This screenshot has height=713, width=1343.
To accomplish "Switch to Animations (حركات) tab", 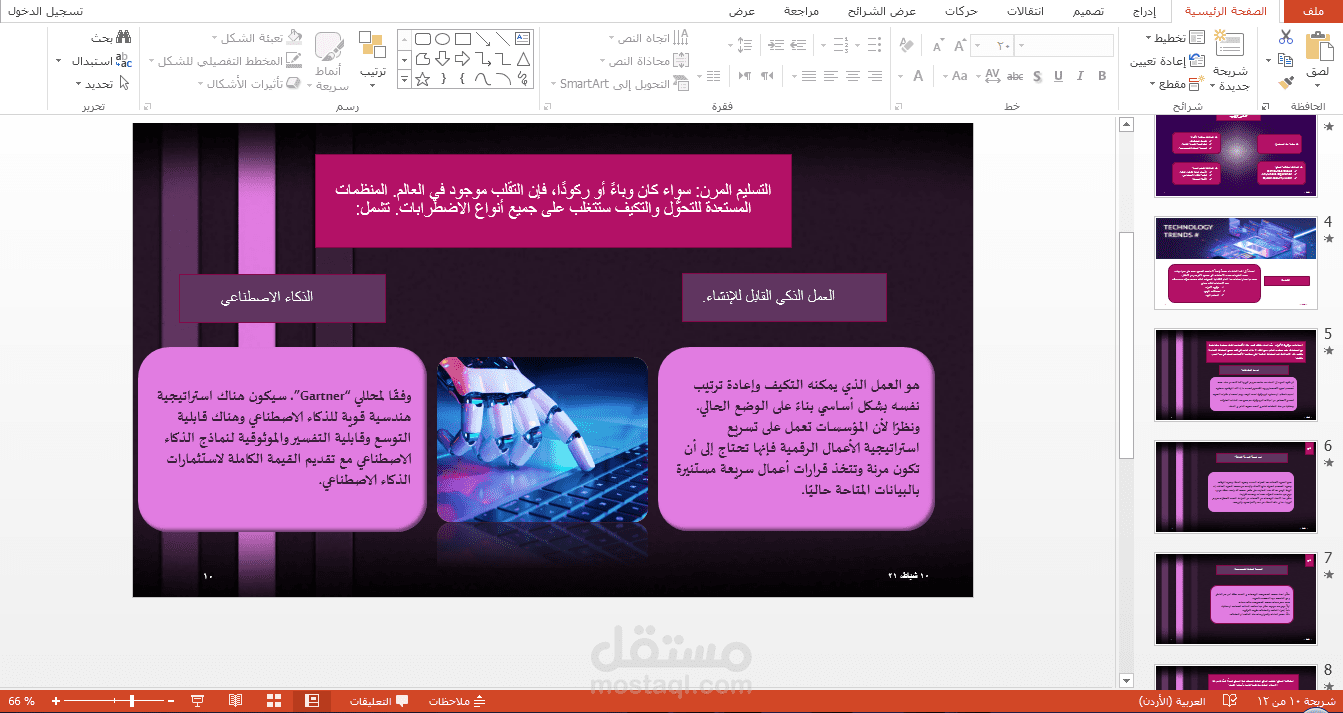I will 960,11.
